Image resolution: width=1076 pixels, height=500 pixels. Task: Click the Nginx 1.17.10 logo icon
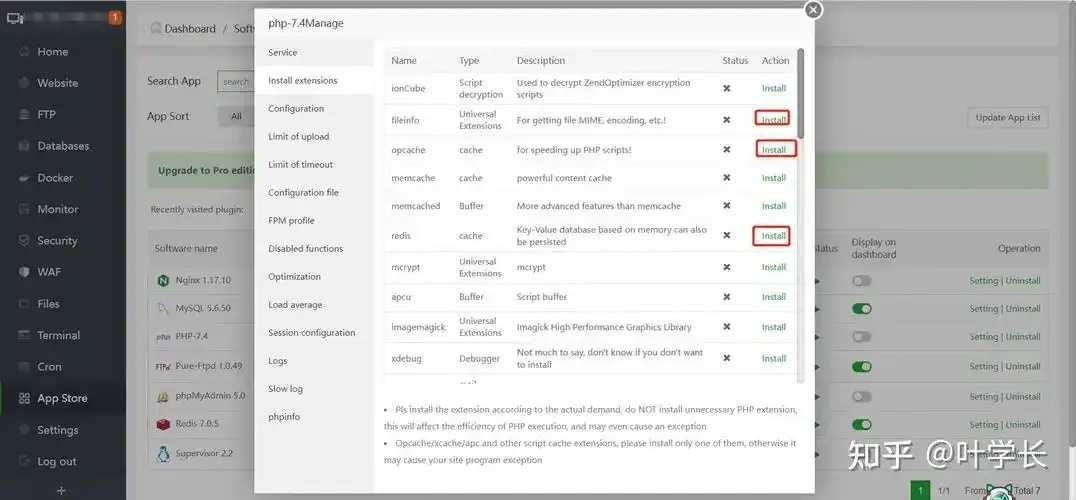coord(163,281)
